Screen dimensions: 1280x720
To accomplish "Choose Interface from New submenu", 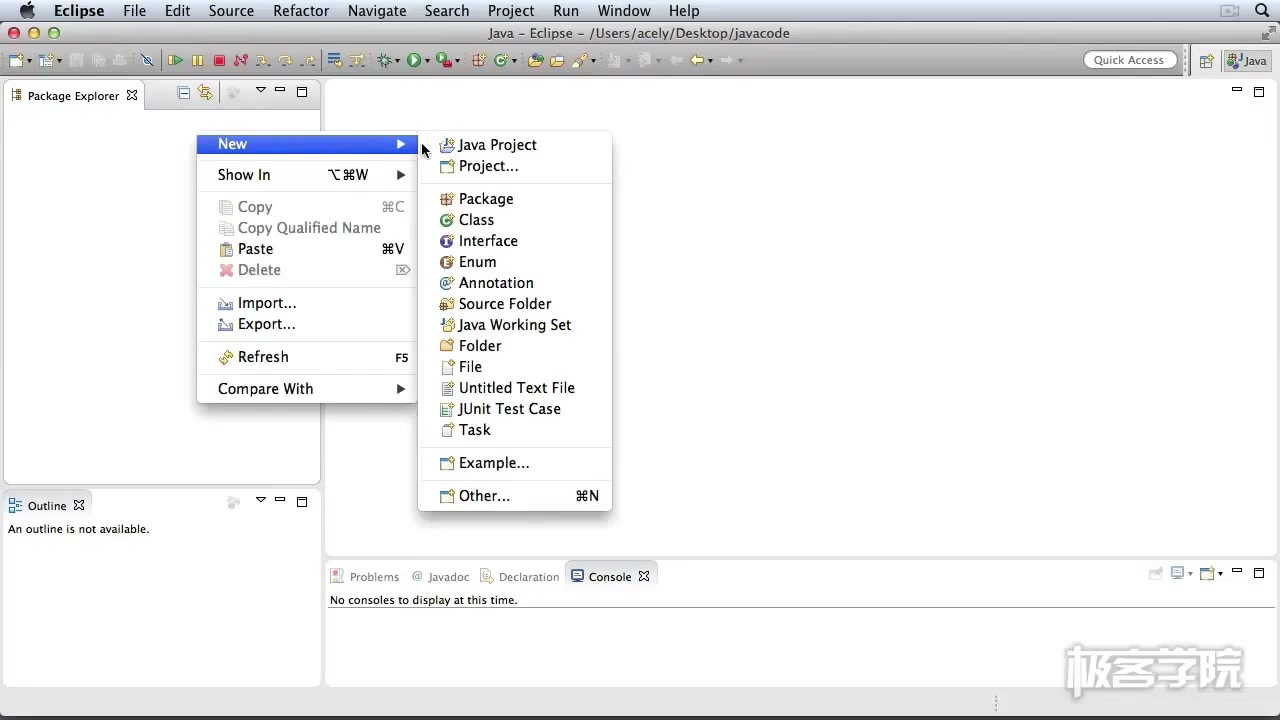I will [514, 240].
